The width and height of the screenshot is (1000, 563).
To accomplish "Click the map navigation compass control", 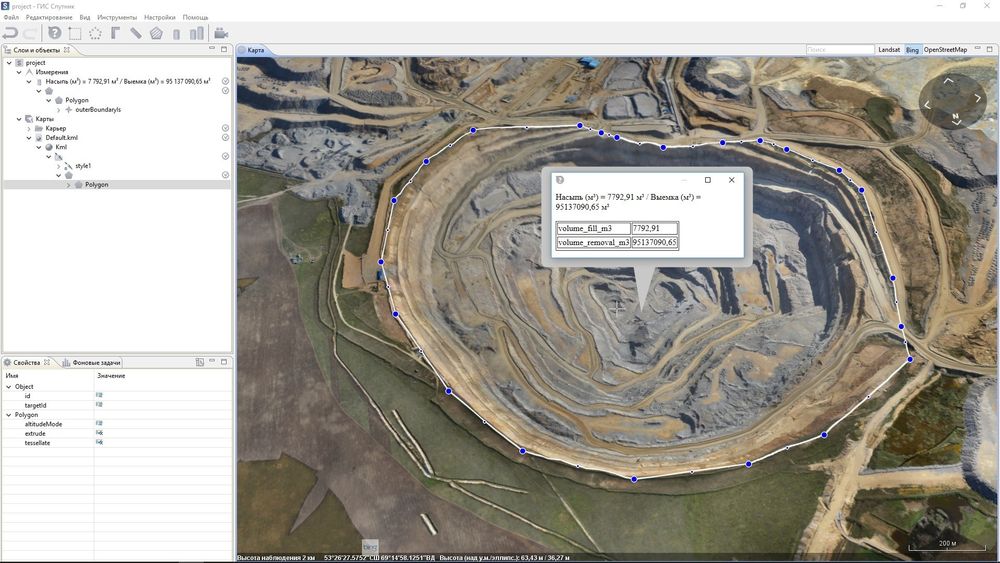I will (952, 101).
